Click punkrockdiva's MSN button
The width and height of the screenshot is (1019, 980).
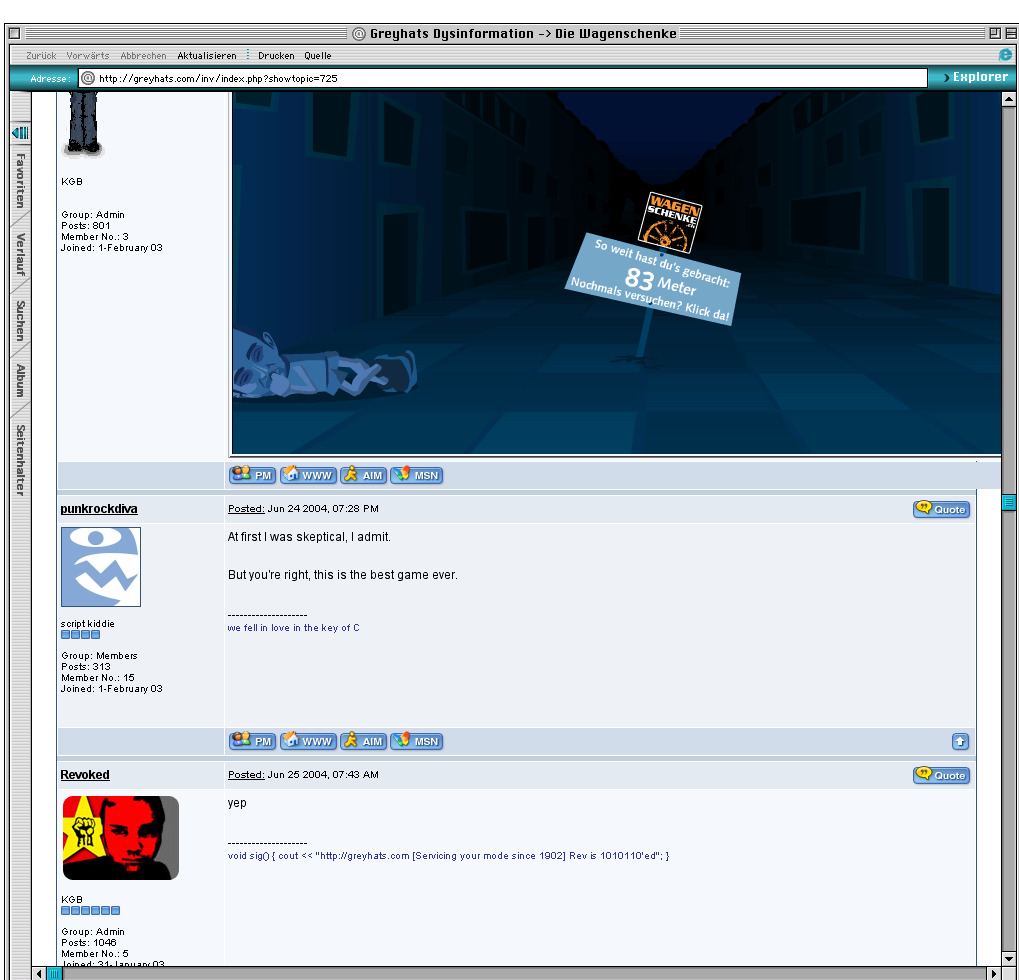click(417, 741)
